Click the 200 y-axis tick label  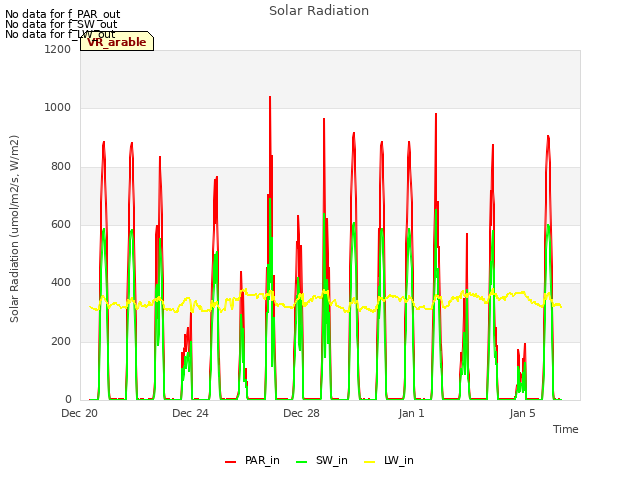(61, 342)
